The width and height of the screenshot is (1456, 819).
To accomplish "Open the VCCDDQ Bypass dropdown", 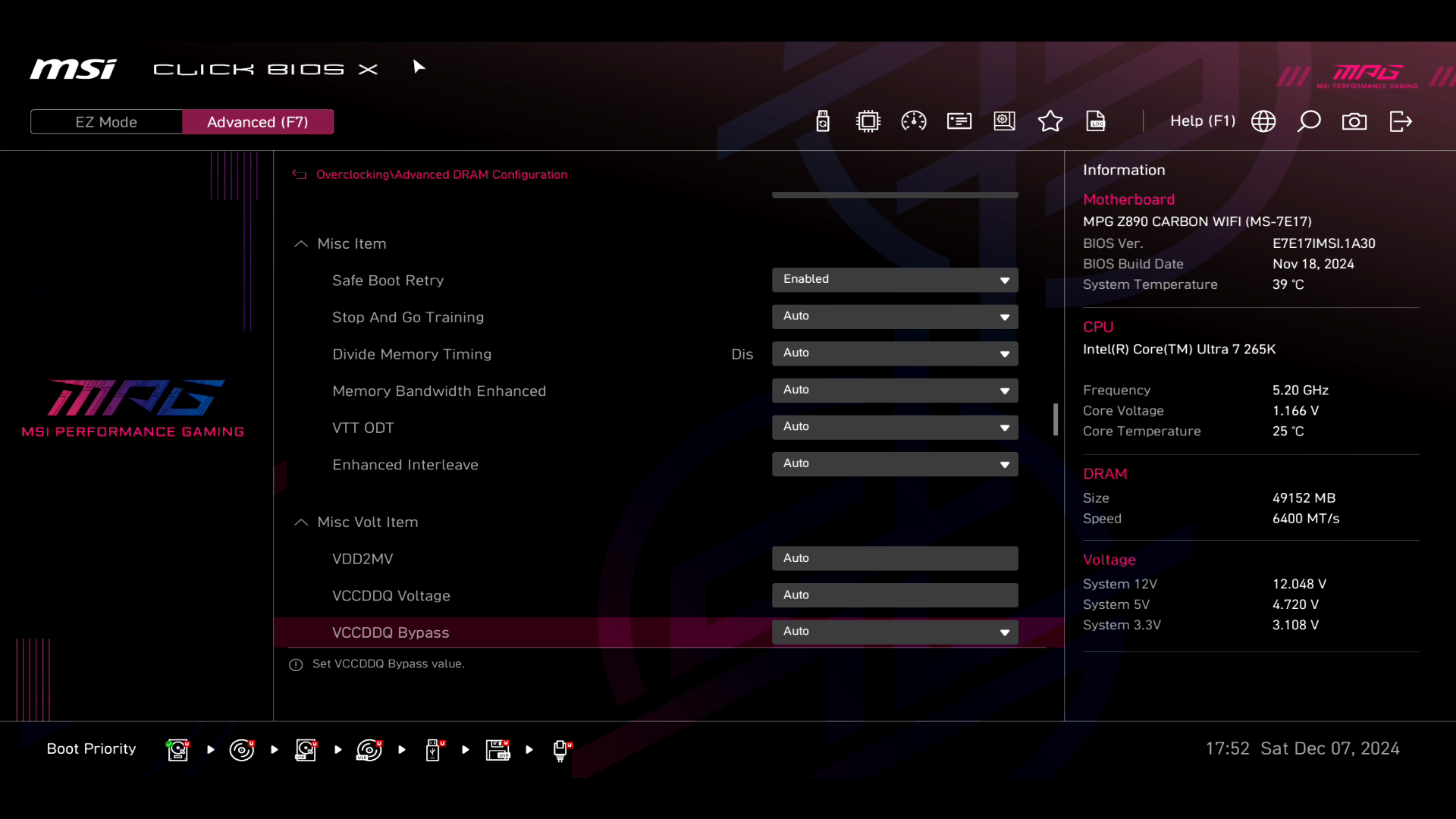I will pos(895,632).
